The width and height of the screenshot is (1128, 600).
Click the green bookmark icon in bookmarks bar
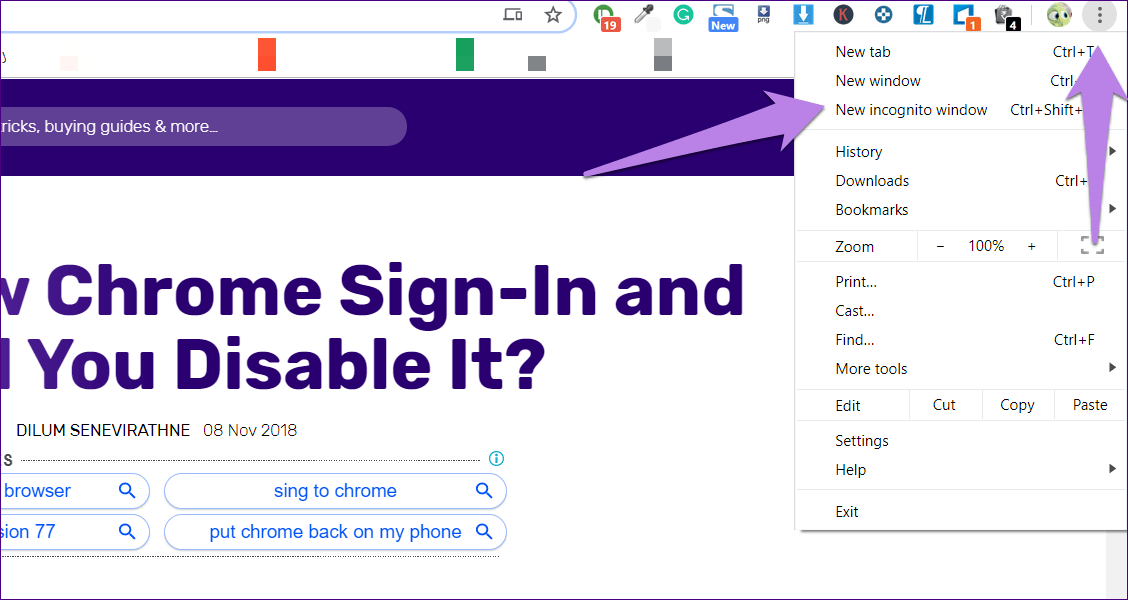tap(465, 55)
